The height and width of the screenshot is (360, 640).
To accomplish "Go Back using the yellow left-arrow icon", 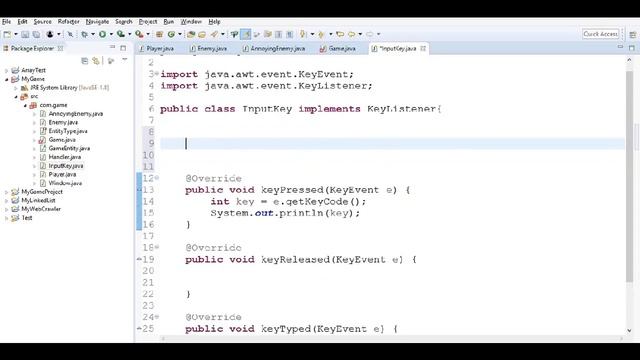I will (x=351, y=34).
